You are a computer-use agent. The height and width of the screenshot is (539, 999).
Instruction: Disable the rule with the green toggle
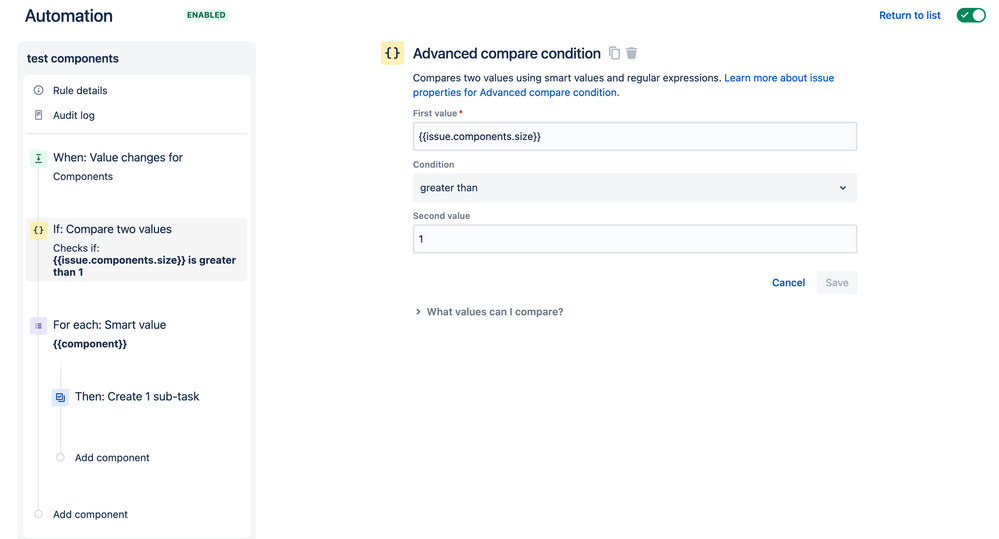point(971,15)
